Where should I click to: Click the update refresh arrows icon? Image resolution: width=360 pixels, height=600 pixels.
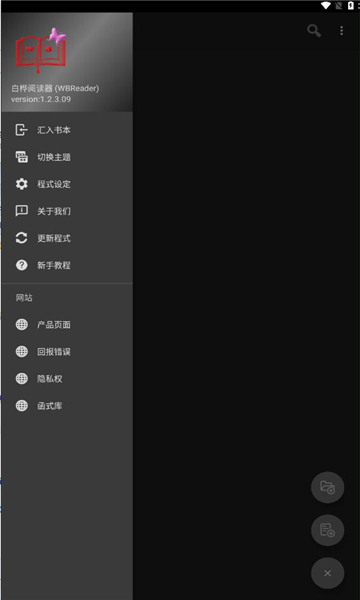point(21,238)
